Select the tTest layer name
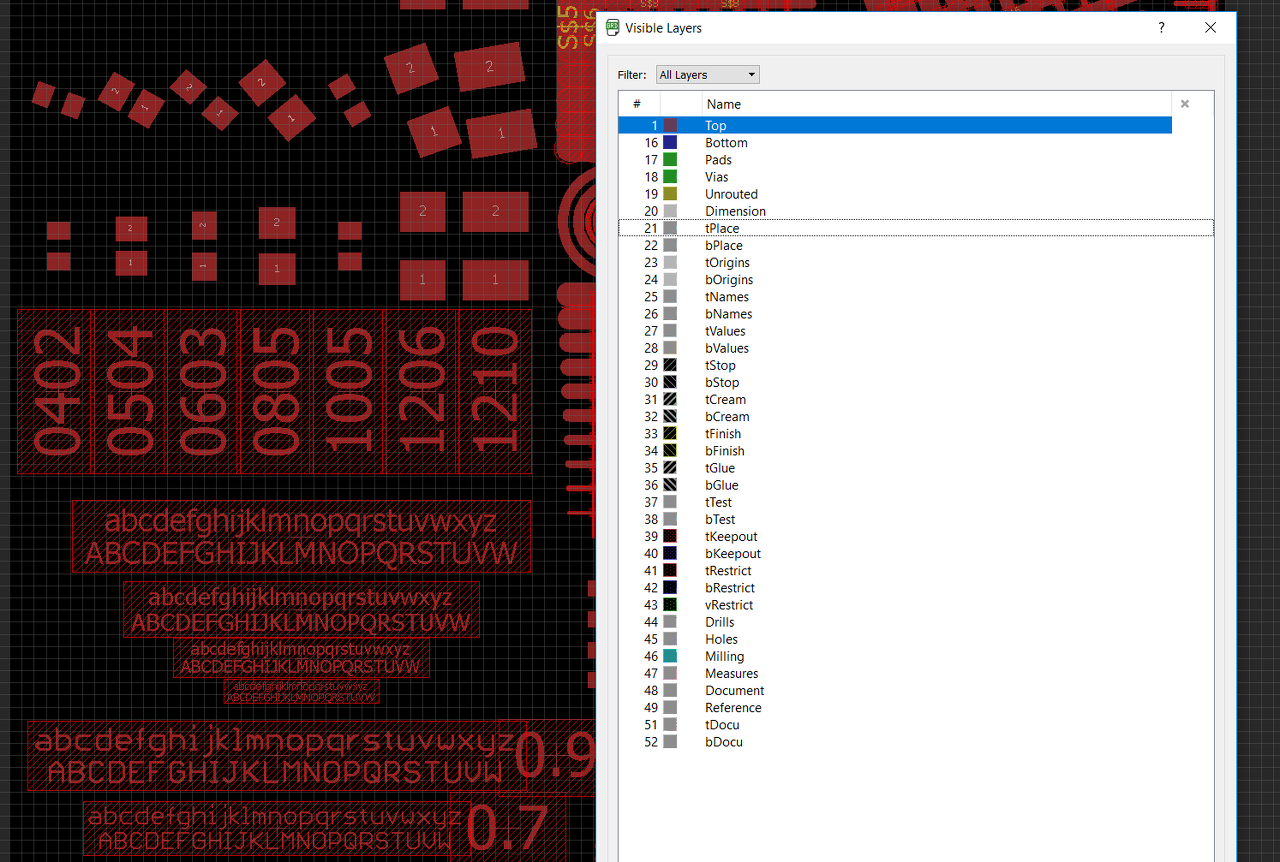1280x862 pixels. tap(718, 502)
